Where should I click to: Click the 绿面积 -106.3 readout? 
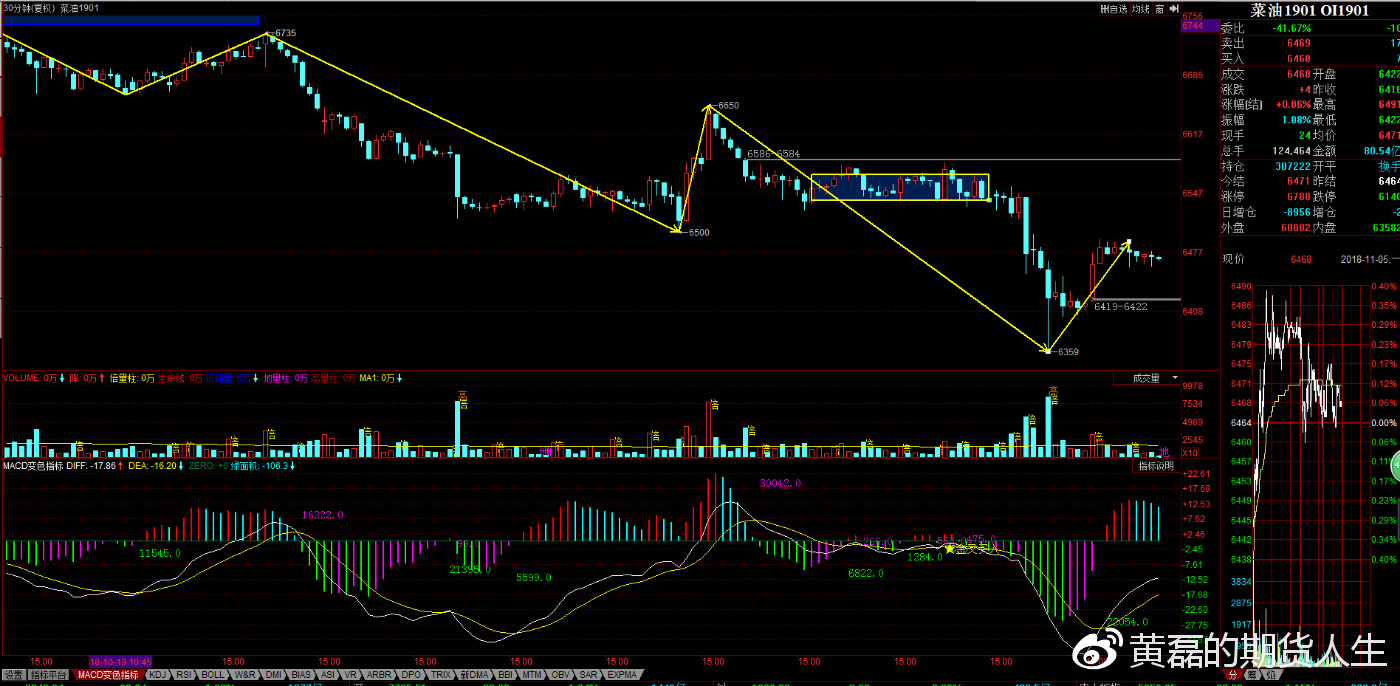click(x=259, y=466)
